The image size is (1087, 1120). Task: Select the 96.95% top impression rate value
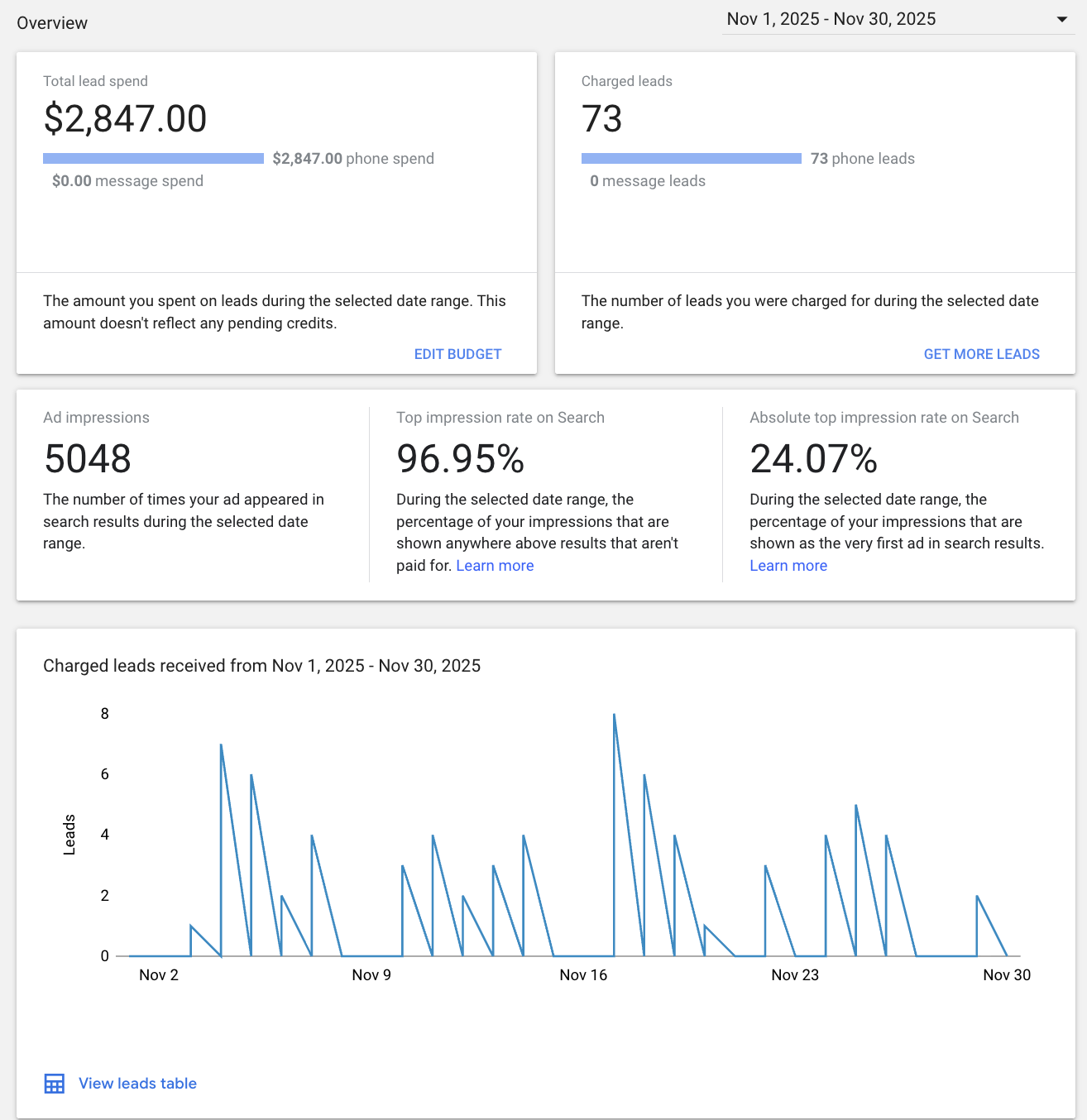(x=460, y=459)
